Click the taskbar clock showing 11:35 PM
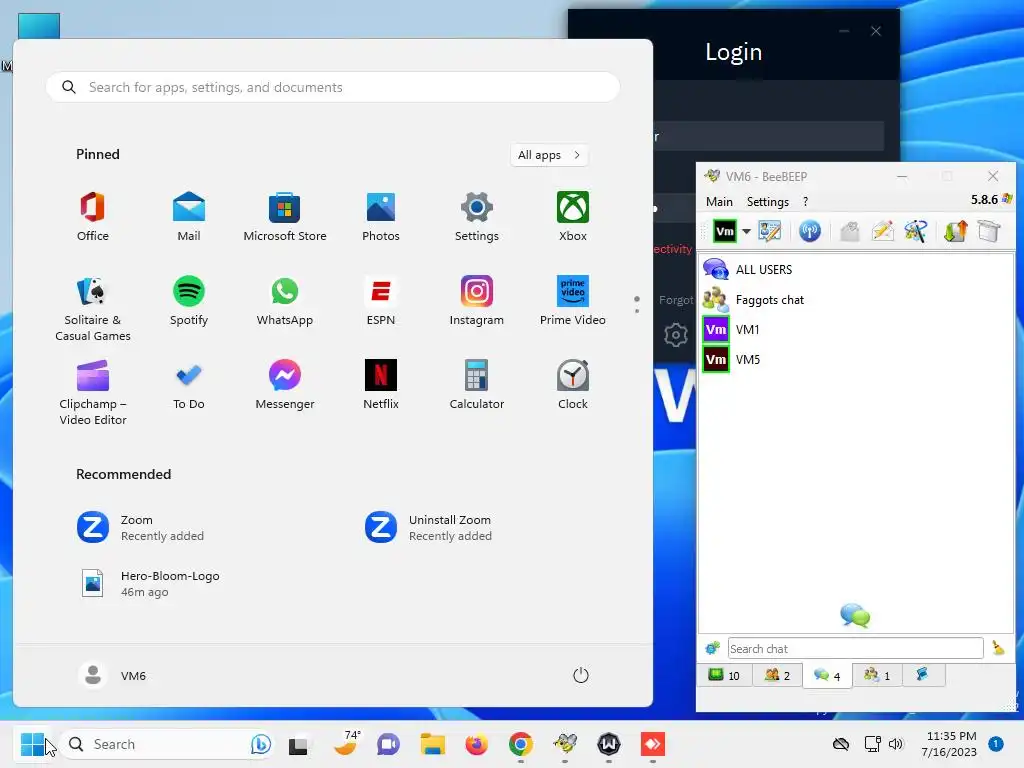The width and height of the screenshot is (1024, 768). [x=950, y=744]
